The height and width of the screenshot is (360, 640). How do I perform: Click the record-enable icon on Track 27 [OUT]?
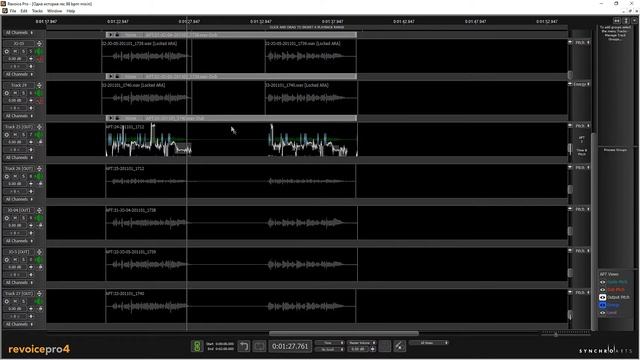(7, 301)
